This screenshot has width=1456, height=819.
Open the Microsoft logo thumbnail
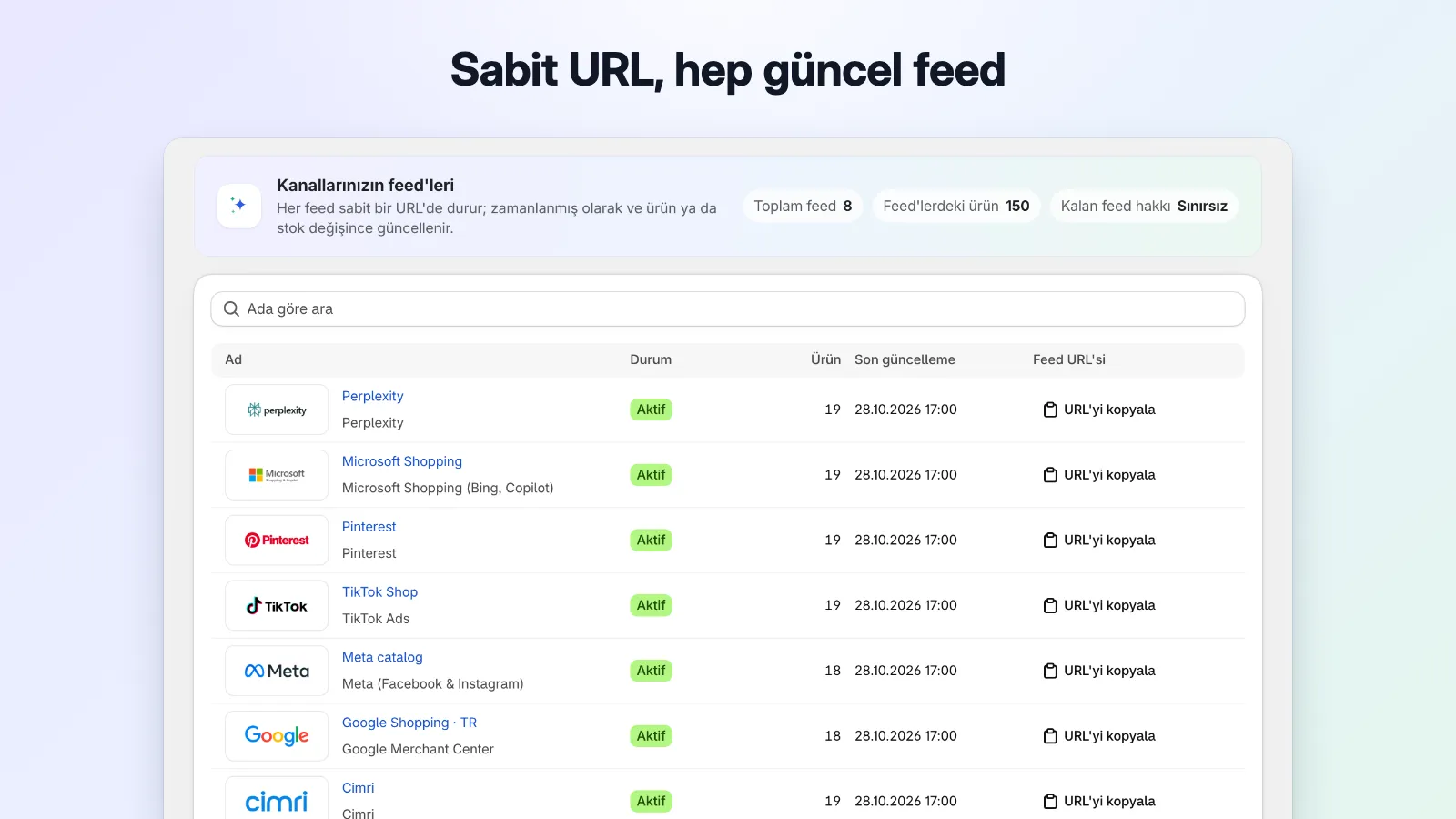277,475
